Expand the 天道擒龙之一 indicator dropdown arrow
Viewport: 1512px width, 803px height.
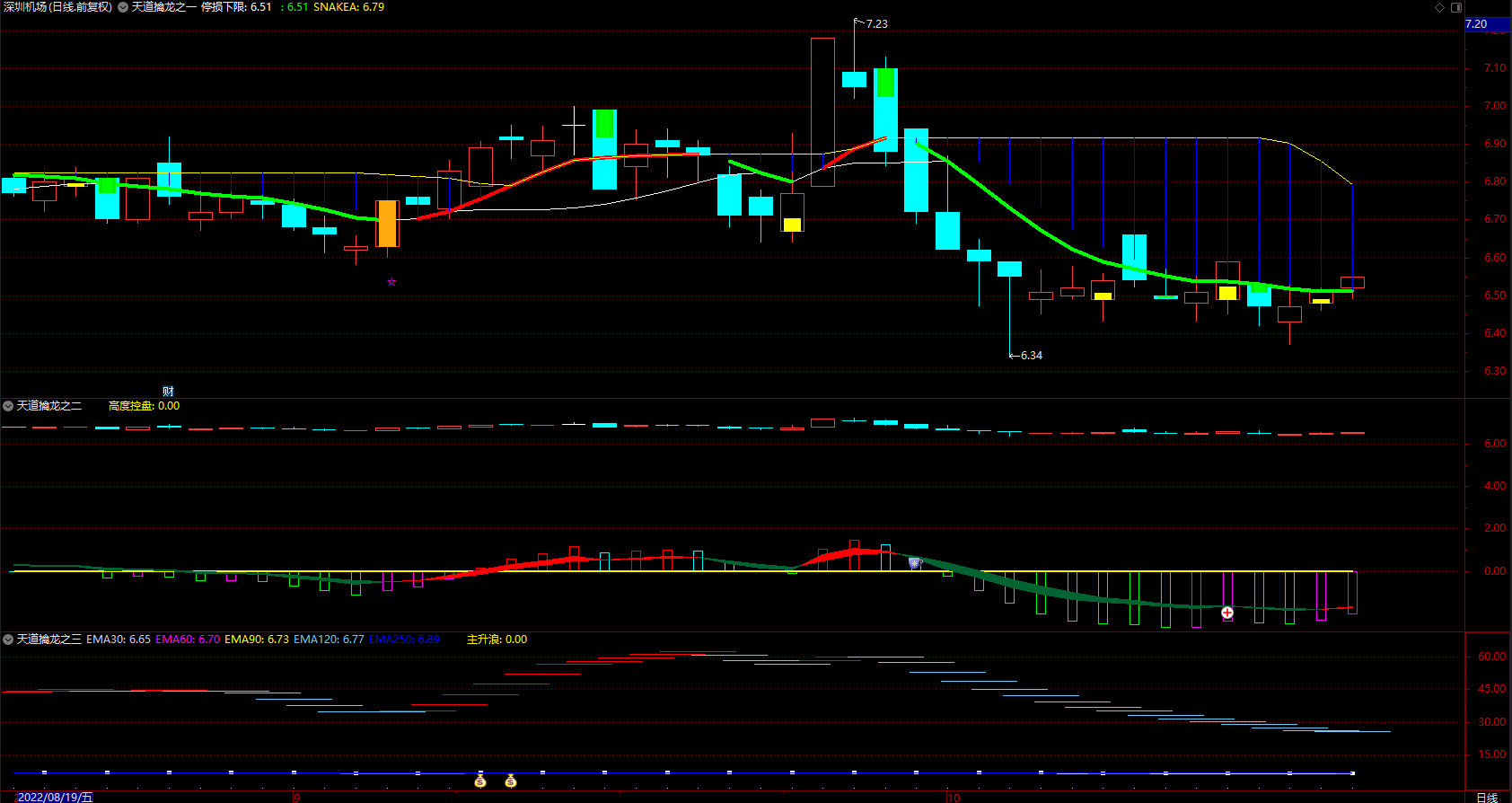[x=123, y=7]
